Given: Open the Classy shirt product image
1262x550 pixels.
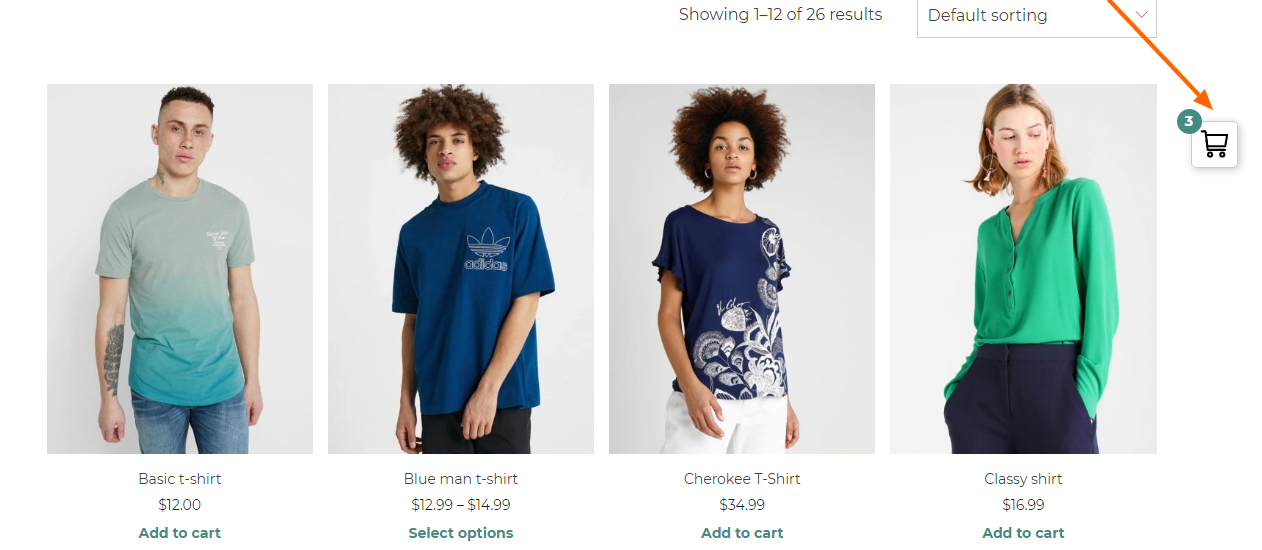Looking at the screenshot, I should click(1023, 269).
